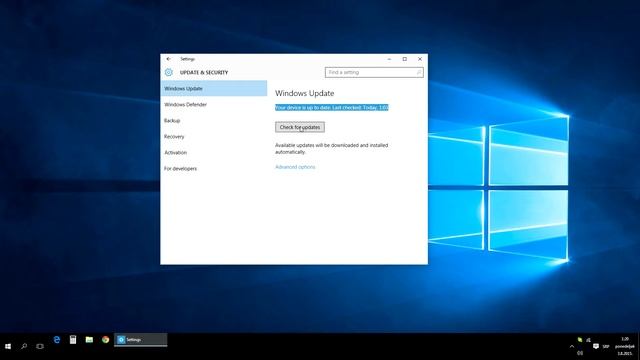The image size is (640, 360).
Task: Click the Available updates description text
Action: point(331,149)
